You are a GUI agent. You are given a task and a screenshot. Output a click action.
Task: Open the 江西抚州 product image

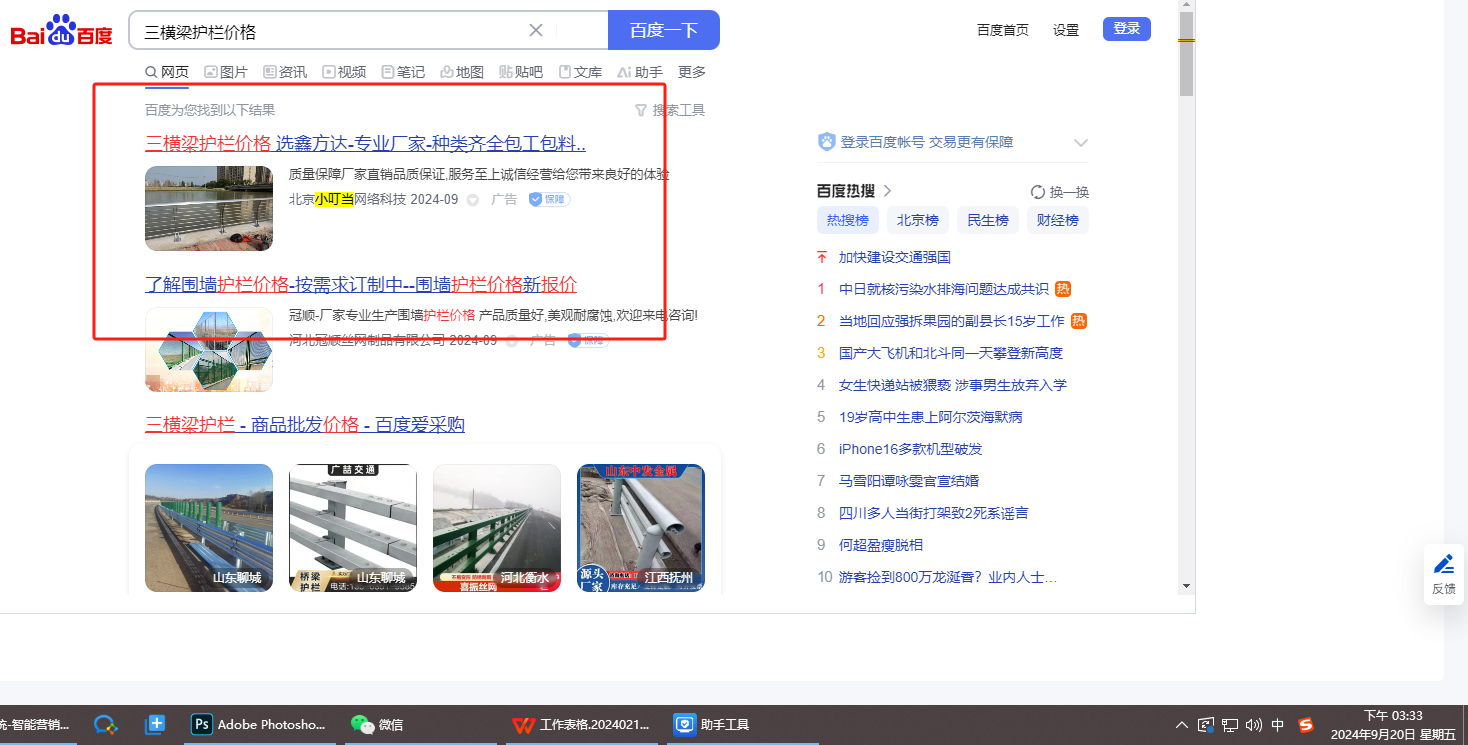(x=641, y=528)
